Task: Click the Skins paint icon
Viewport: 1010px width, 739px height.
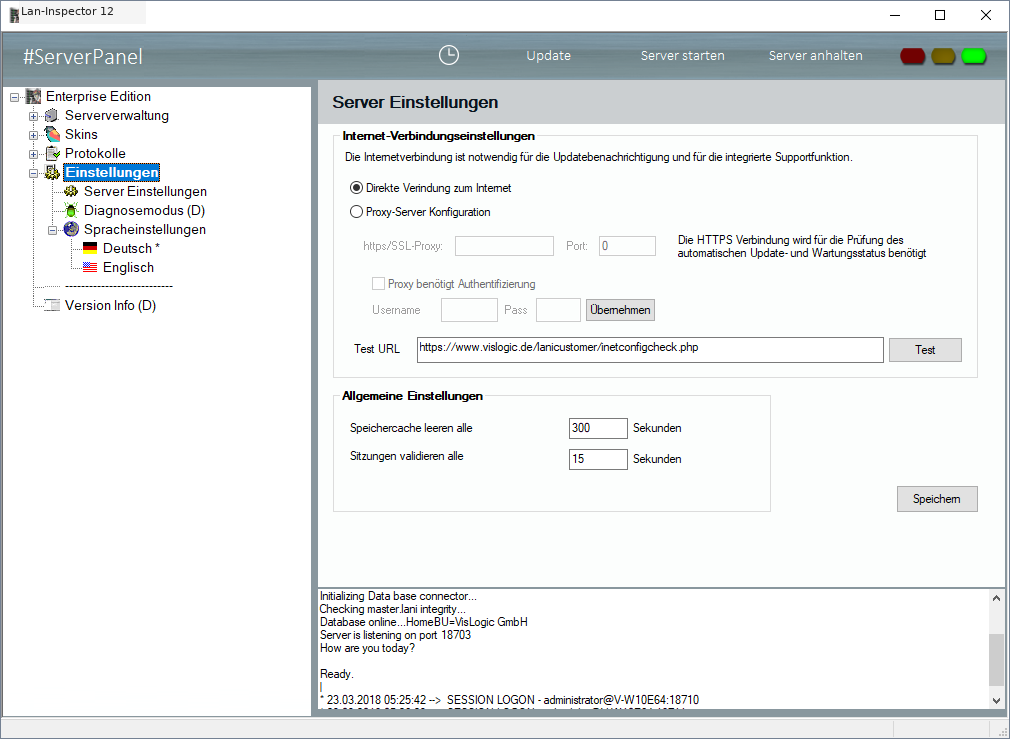Action: click(x=52, y=135)
